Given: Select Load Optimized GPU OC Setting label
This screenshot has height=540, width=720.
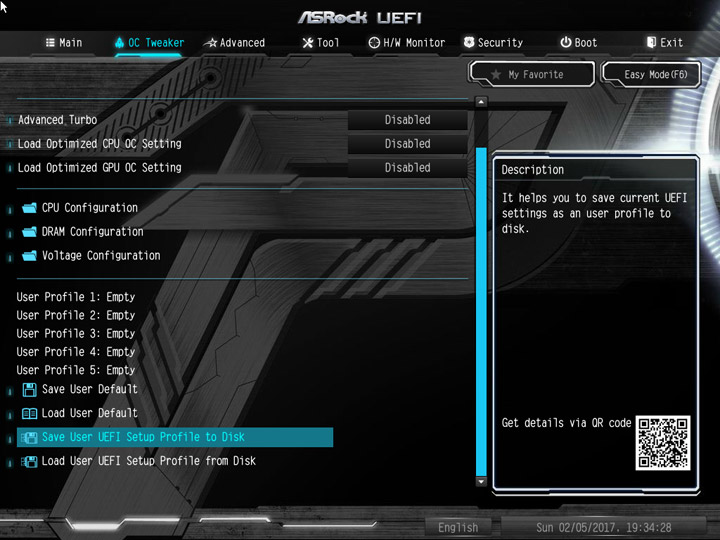Looking at the screenshot, I should click(x=100, y=168).
